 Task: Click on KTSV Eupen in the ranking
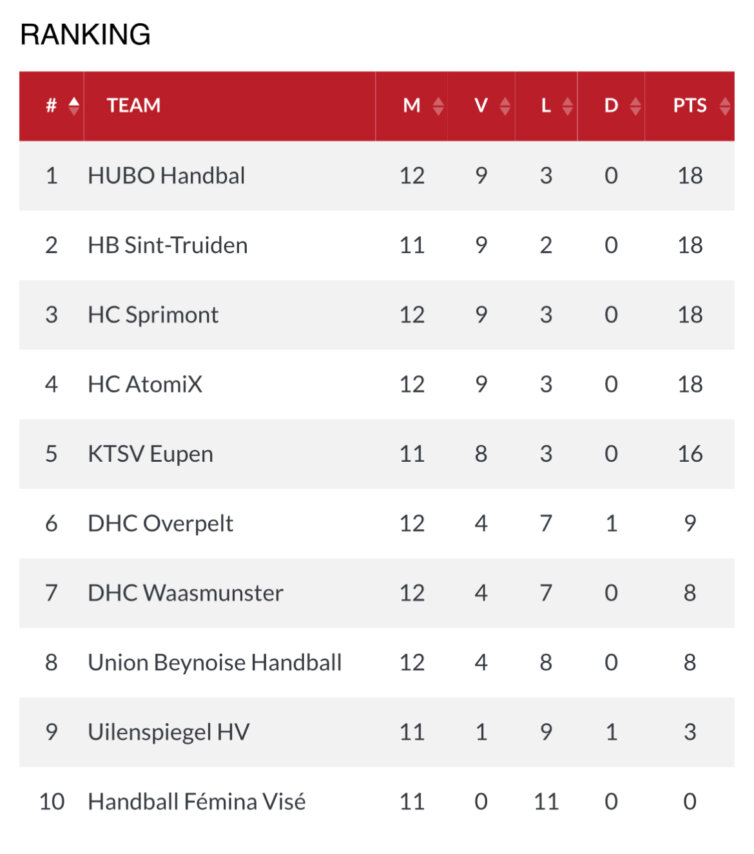tap(150, 454)
